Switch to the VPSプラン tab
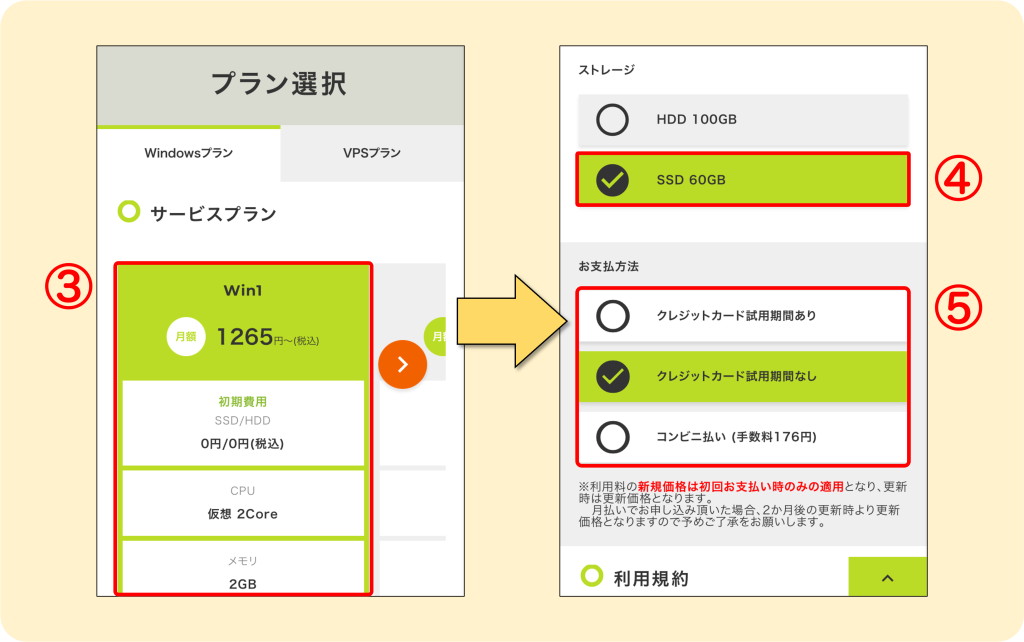1024x642 pixels. click(372, 153)
